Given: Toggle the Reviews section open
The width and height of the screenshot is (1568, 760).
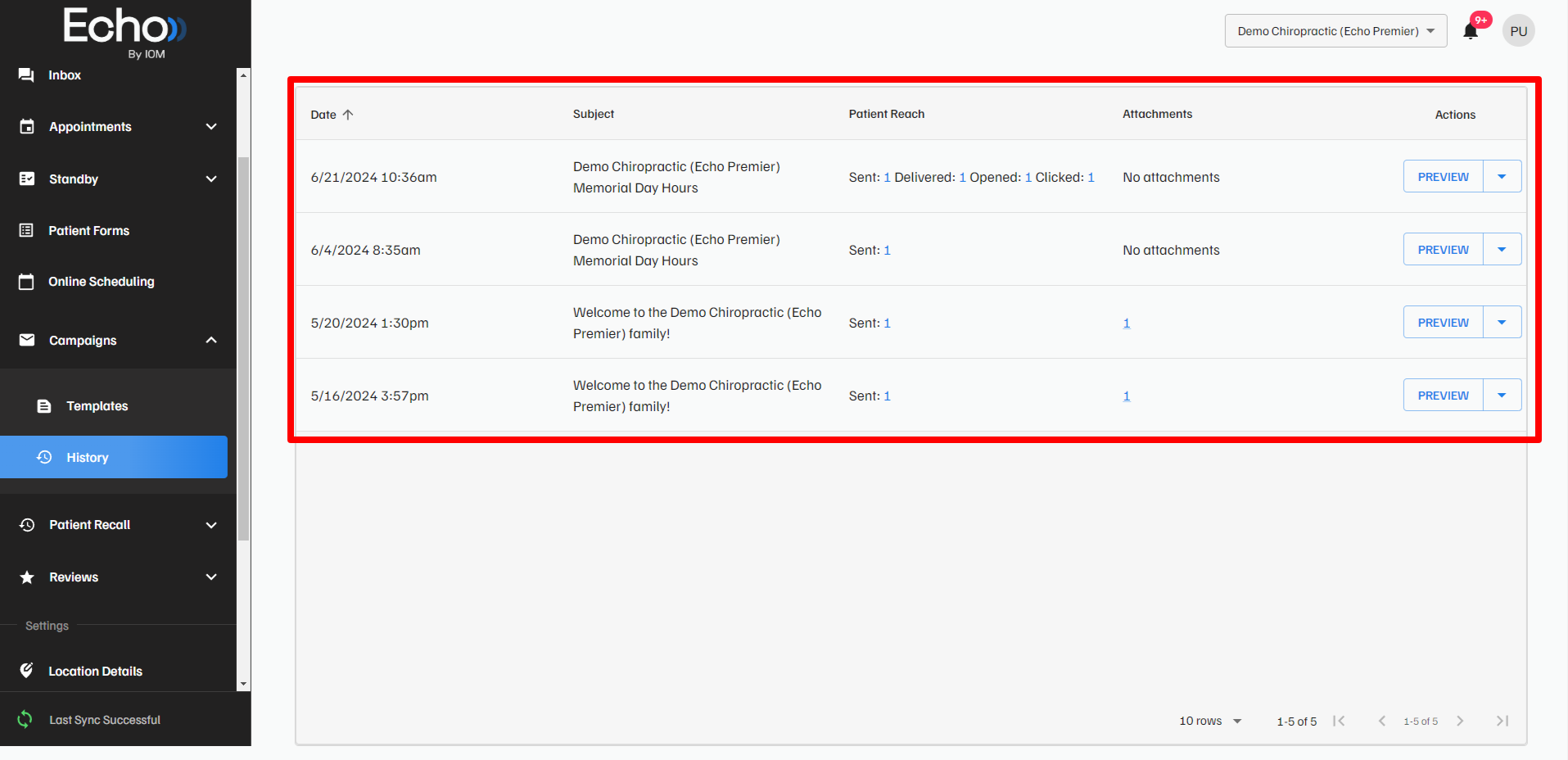Looking at the screenshot, I should tap(211, 577).
